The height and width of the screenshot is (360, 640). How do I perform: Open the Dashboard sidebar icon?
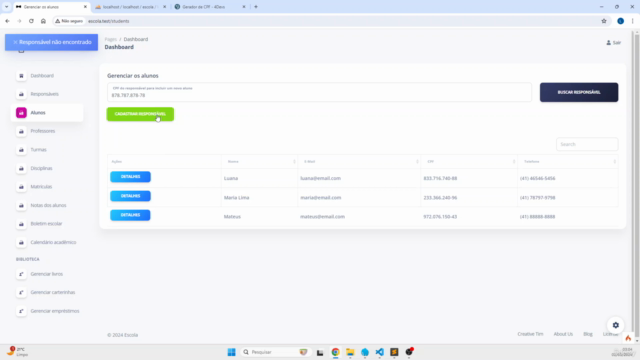click(x=21, y=76)
